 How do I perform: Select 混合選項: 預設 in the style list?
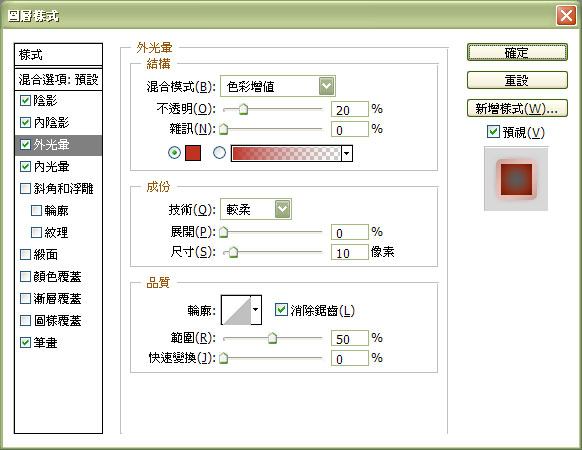click(58, 79)
